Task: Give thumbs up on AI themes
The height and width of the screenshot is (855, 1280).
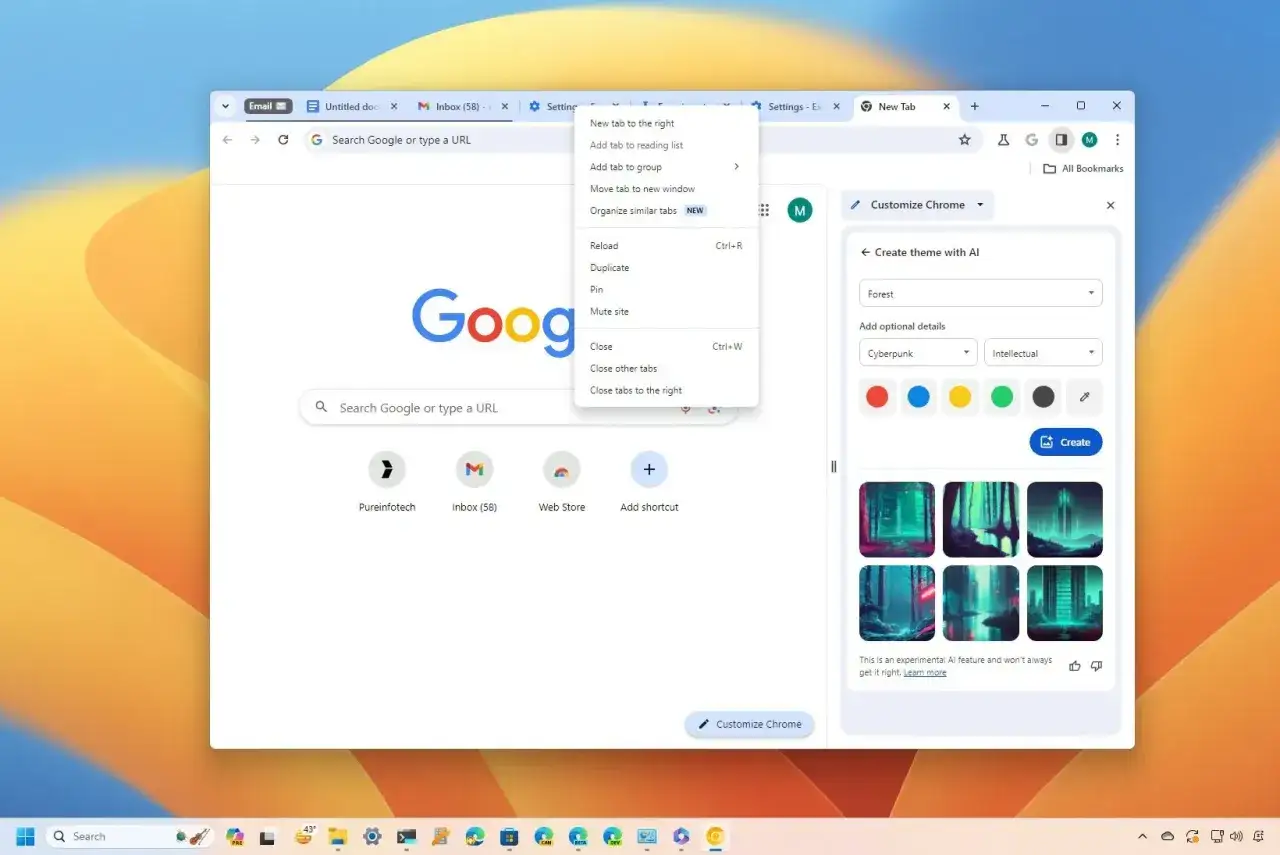Action: 1075,666
